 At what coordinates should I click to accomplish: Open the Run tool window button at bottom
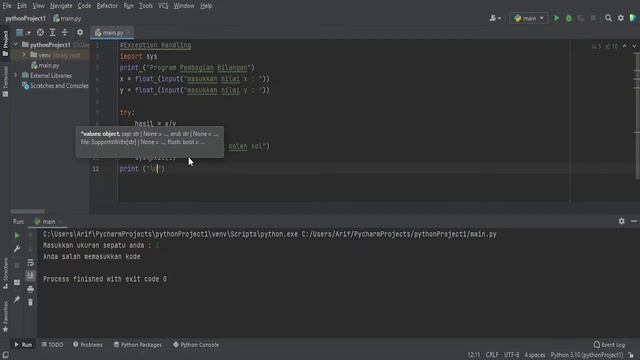[x=23, y=345]
